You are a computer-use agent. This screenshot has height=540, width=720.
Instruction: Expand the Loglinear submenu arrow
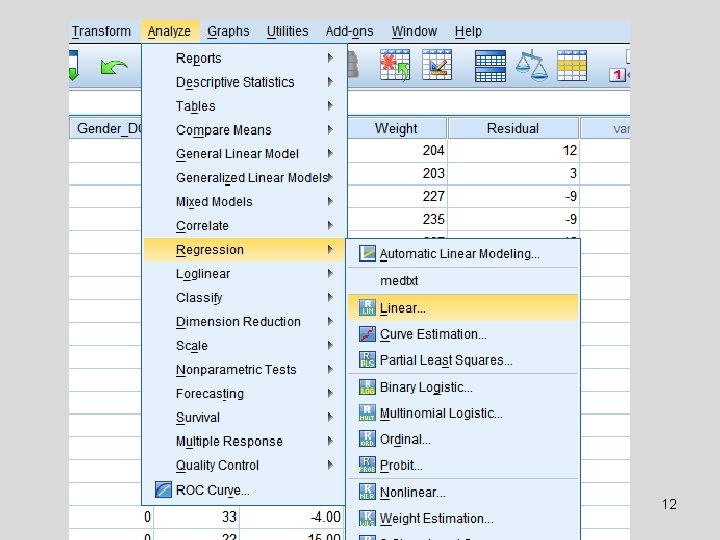(330, 273)
